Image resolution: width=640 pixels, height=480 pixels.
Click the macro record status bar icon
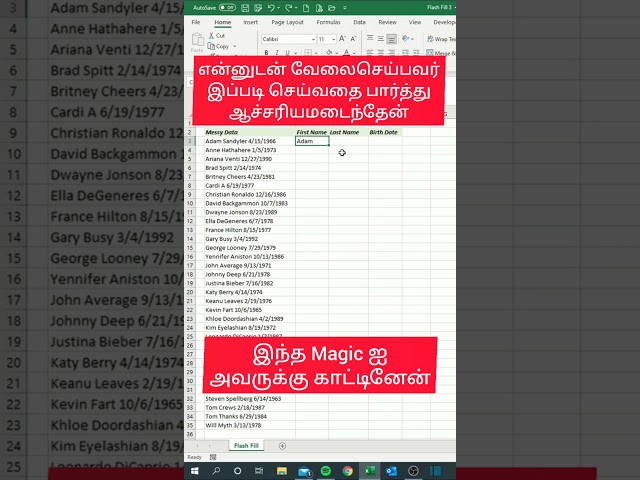pyautogui.click(x=213, y=457)
